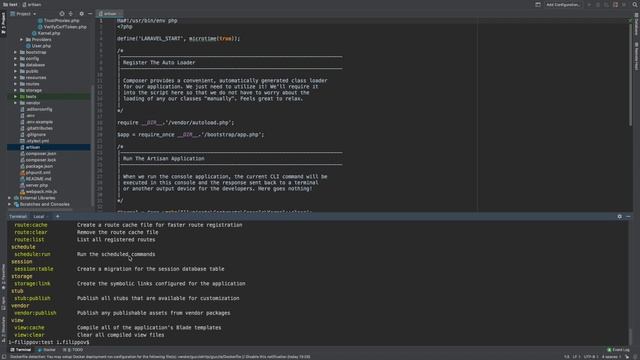Expand the config folder
The height and width of the screenshot is (360, 640).
coord(16,58)
